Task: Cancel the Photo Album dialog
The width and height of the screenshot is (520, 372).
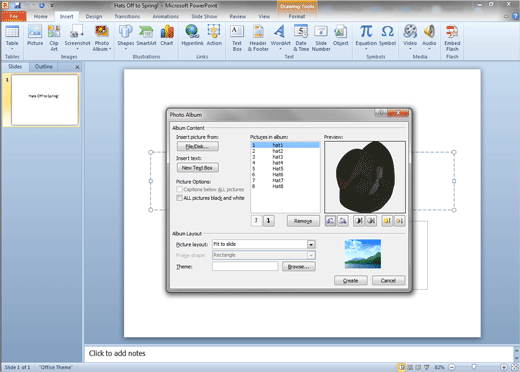Action: coord(388,281)
